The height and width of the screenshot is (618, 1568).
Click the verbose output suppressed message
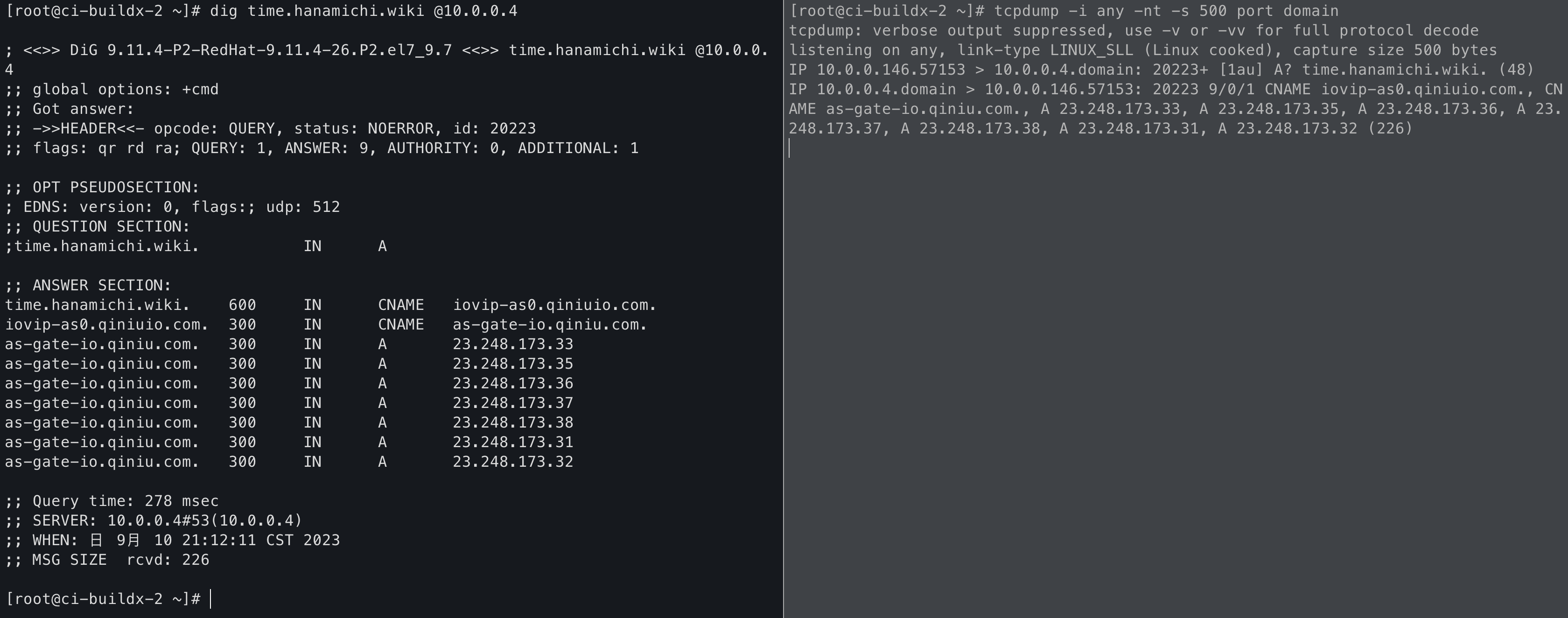pos(1134,31)
